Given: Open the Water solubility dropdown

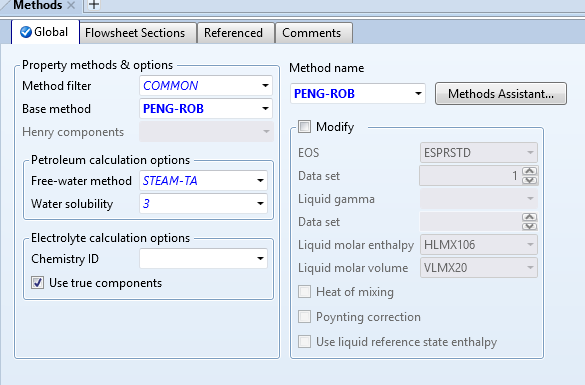Looking at the screenshot, I should (x=260, y=204).
